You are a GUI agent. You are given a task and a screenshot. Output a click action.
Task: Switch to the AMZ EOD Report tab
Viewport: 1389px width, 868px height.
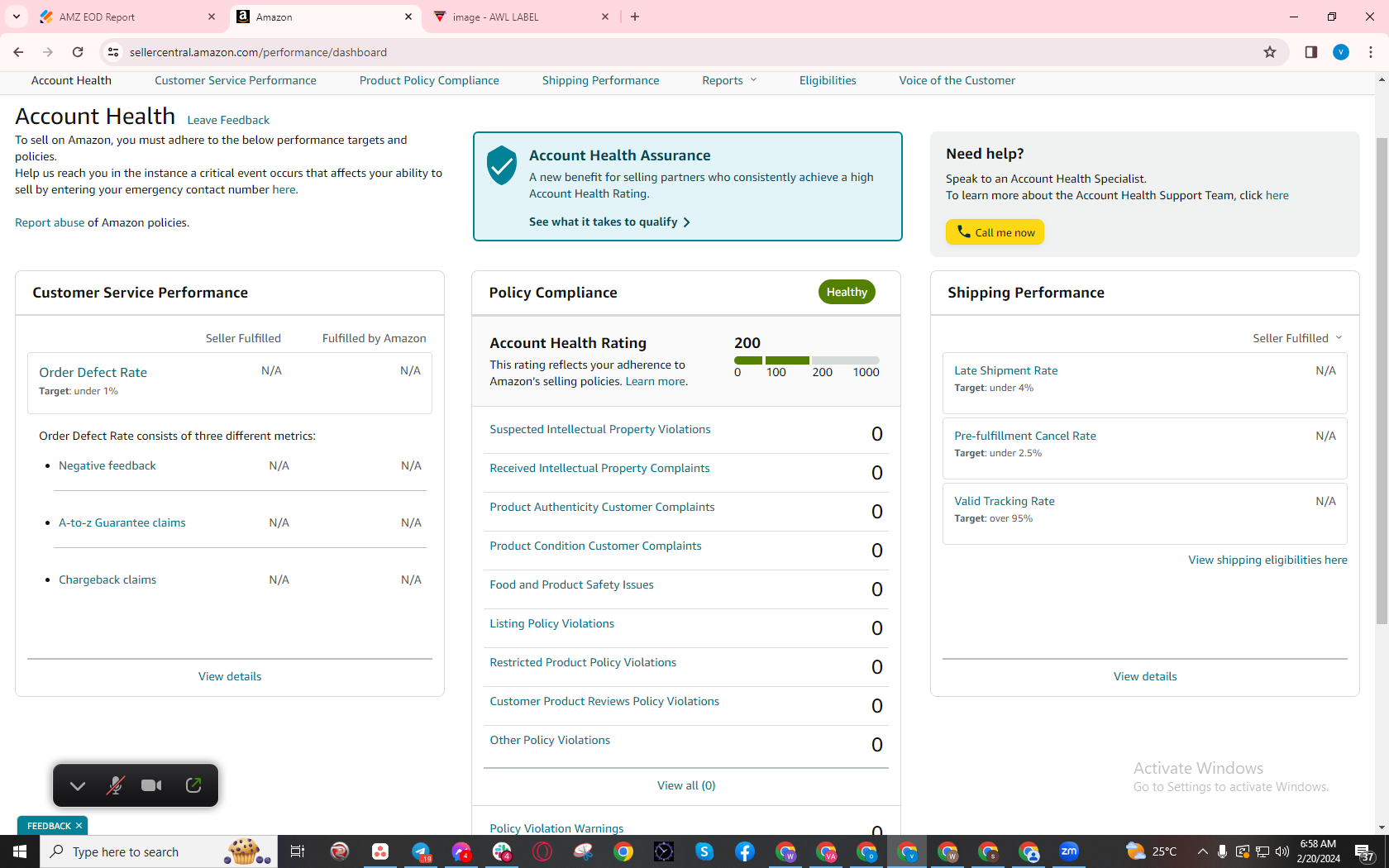127,17
